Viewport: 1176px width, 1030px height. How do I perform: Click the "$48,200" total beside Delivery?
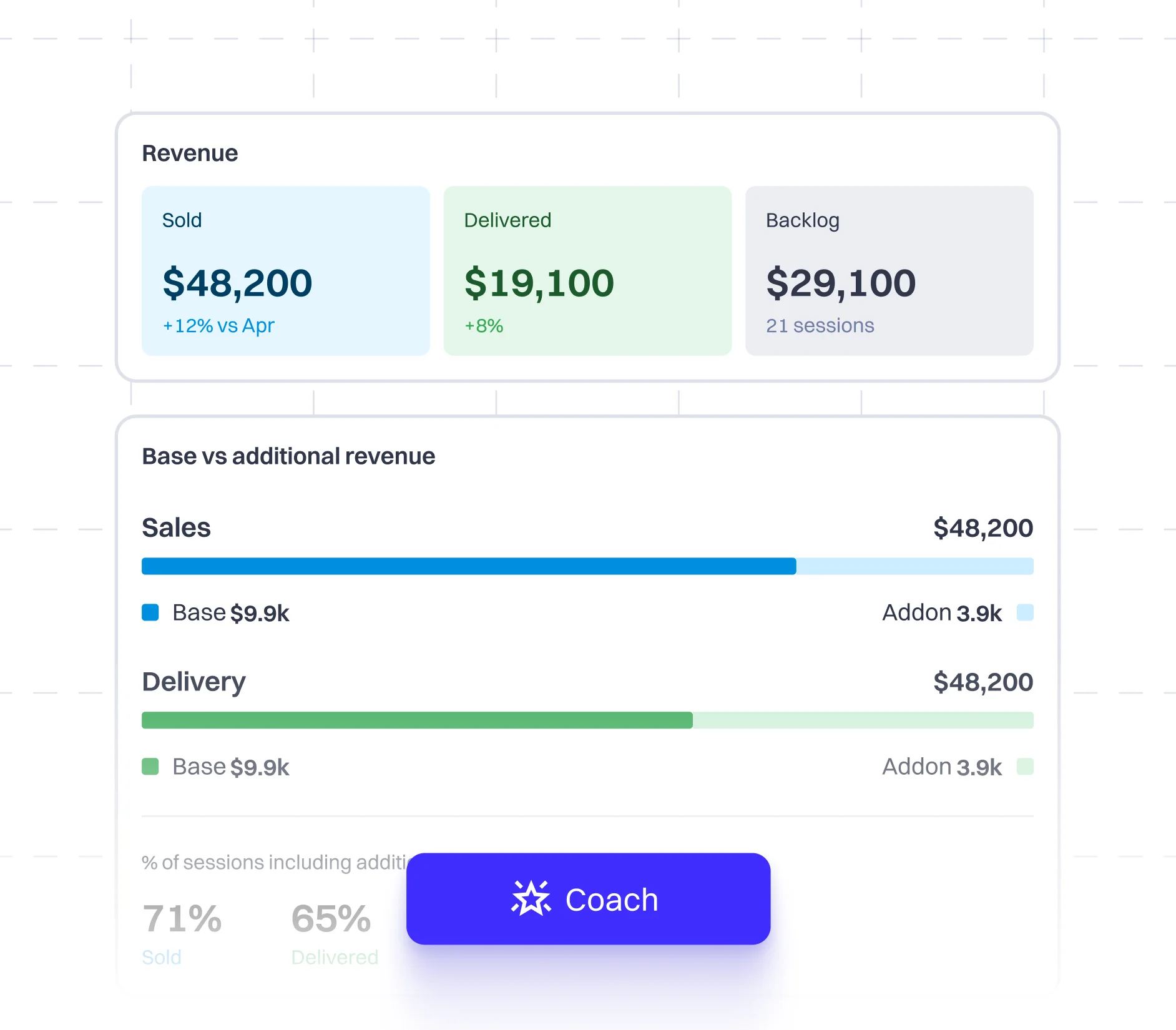tap(983, 682)
